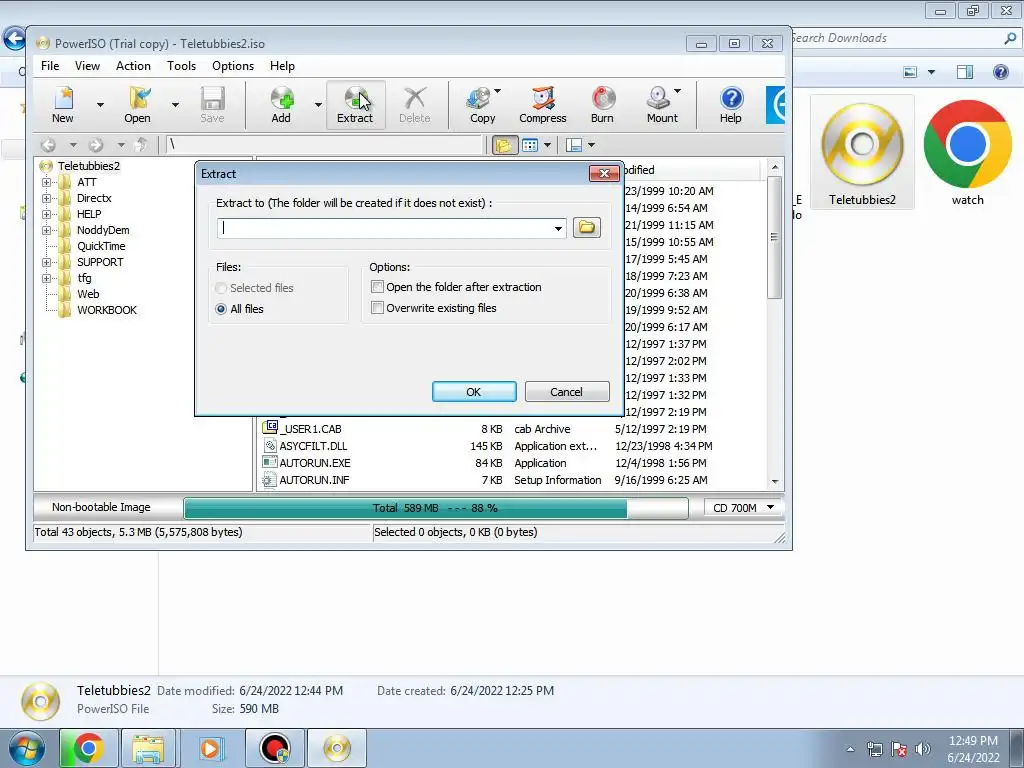Image resolution: width=1024 pixels, height=768 pixels.
Task: Click the Mount toolbar icon
Action: pyautogui.click(x=662, y=104)
